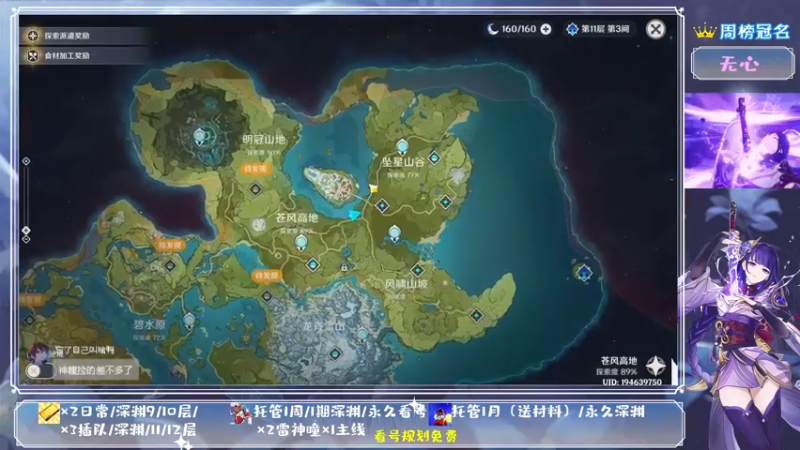Click the yellow custom pin near Mondstadt bridge
This screenshot has height=450, width=800.
(x=373, y=189)
